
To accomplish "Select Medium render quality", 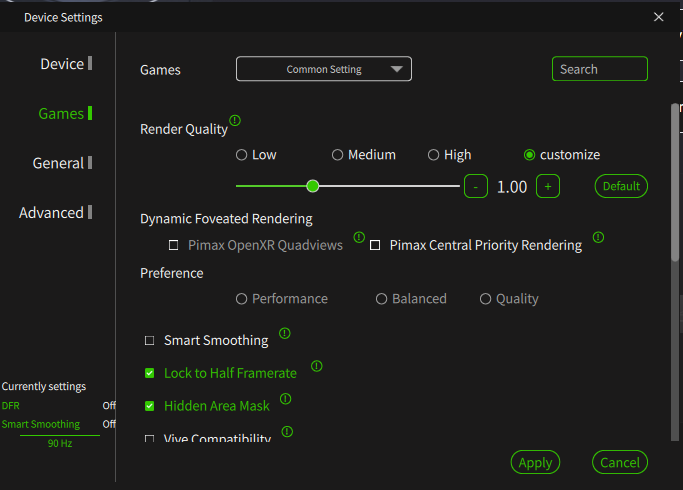I will (337, 155).
